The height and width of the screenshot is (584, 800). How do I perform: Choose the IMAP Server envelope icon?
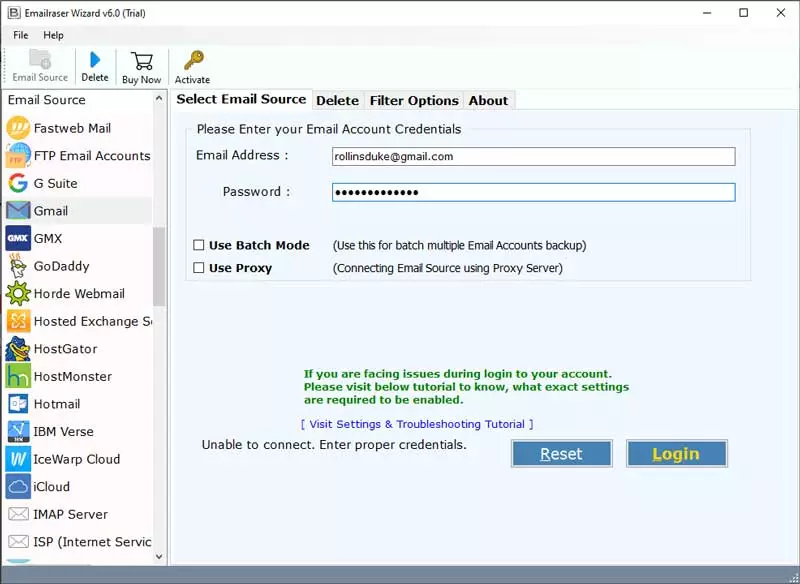pos(18,514)
